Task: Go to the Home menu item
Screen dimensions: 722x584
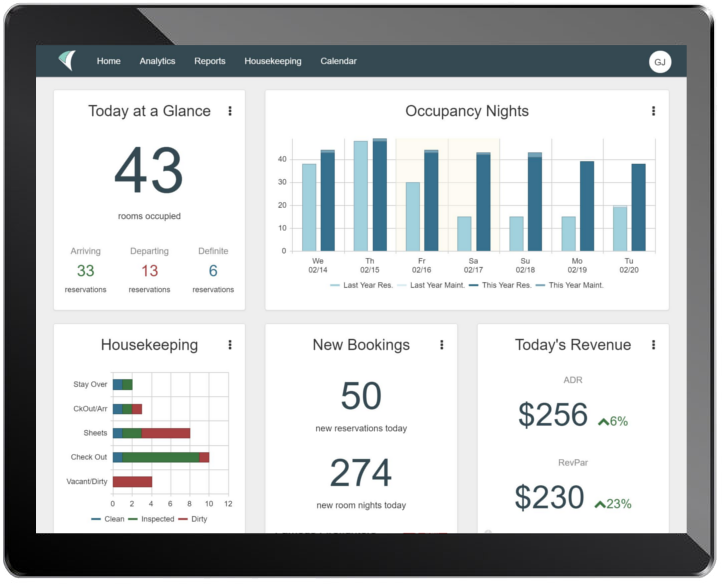Action: click(108, 61)
